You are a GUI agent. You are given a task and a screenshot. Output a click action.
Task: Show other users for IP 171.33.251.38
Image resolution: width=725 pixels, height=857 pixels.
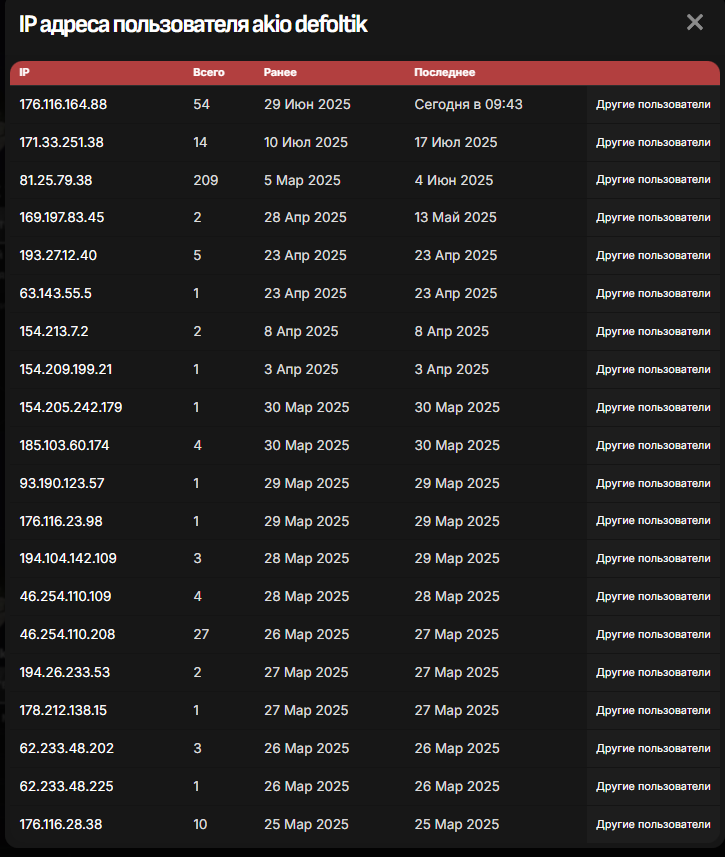653,142
